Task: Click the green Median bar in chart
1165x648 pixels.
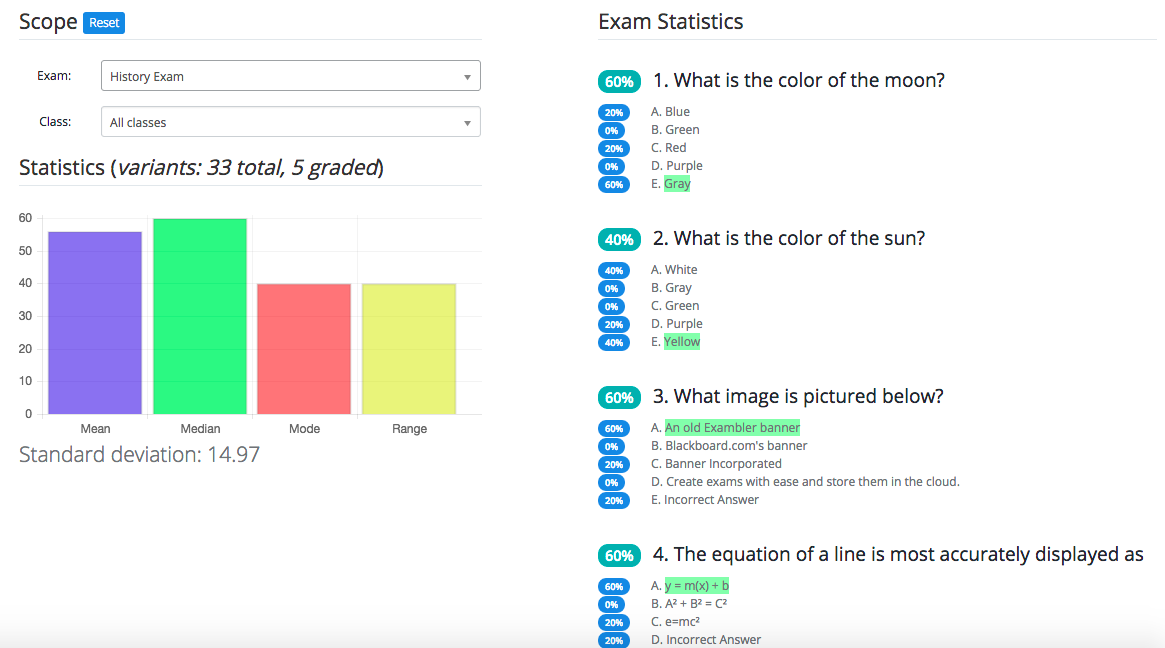Action: coord(200,316)
